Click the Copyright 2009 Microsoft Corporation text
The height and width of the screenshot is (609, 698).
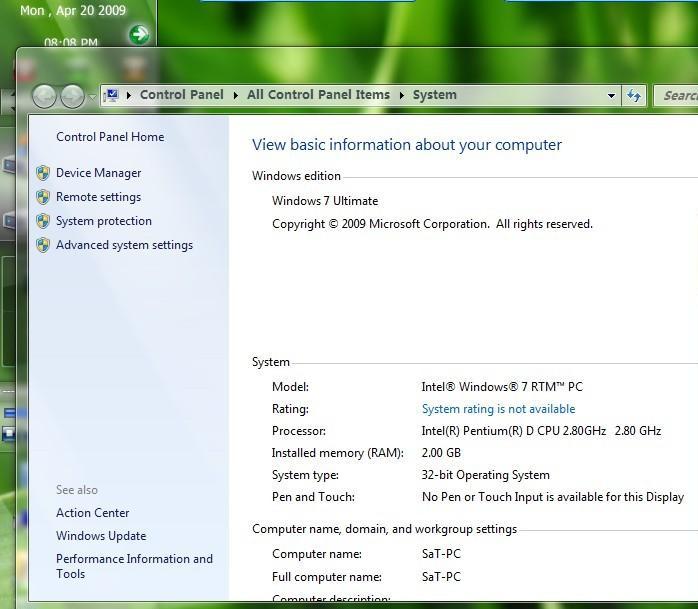432,224
